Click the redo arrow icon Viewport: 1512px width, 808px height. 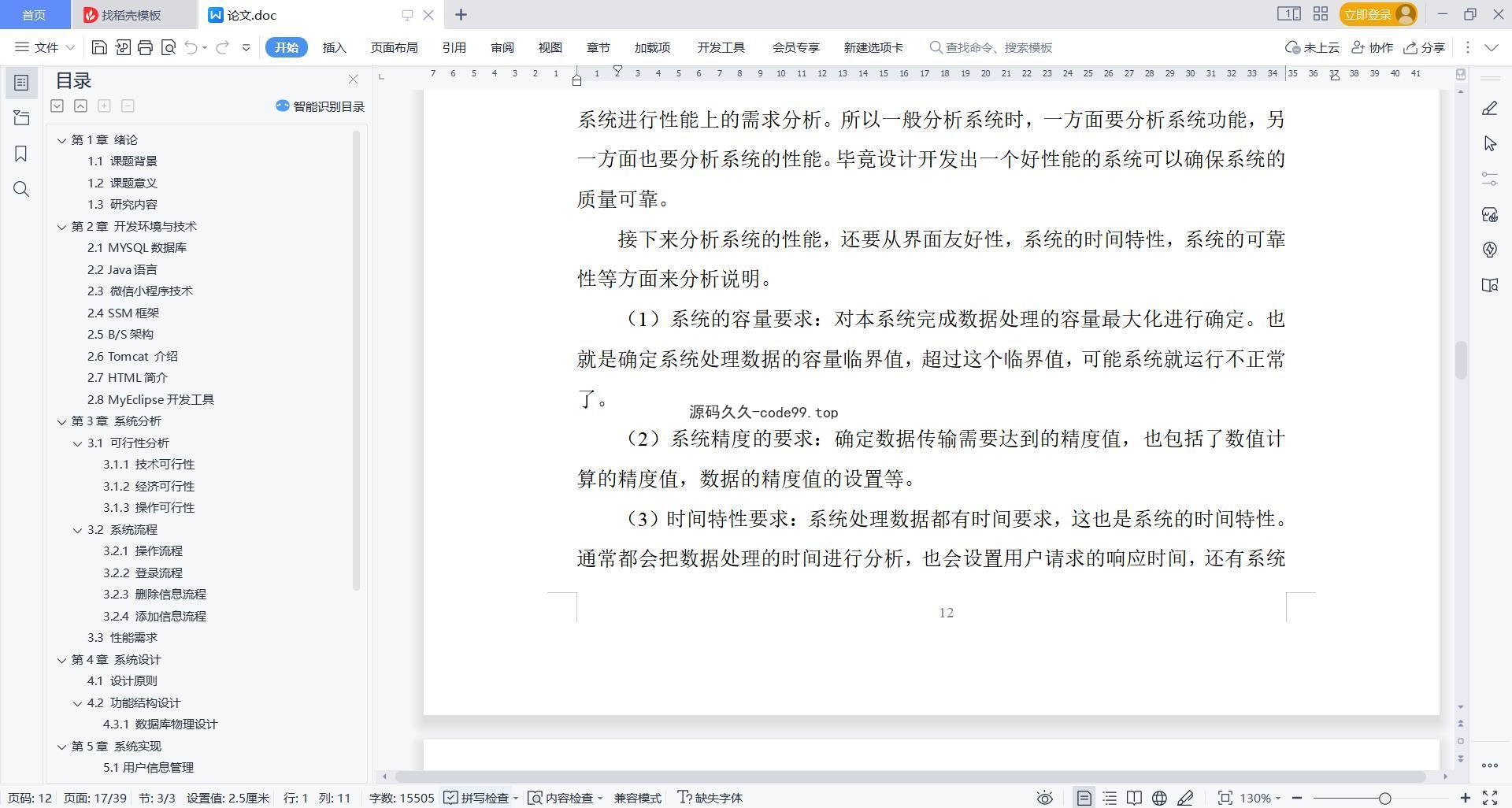pyautogui.click(x=222, y=48)
